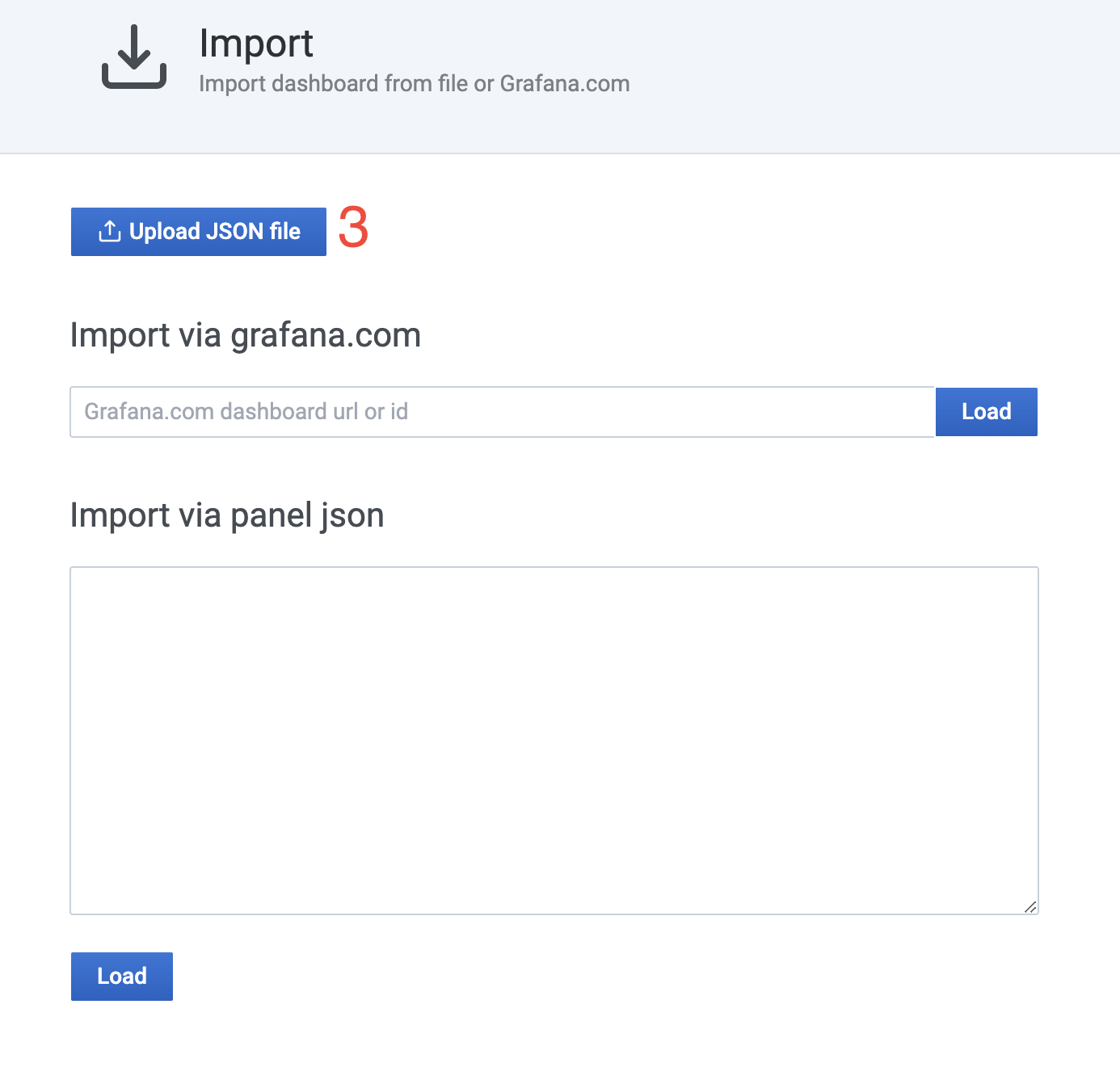Click the Import via grafana.com section heading
The image size is (1120, 1084).
click(x=246, y=334)
